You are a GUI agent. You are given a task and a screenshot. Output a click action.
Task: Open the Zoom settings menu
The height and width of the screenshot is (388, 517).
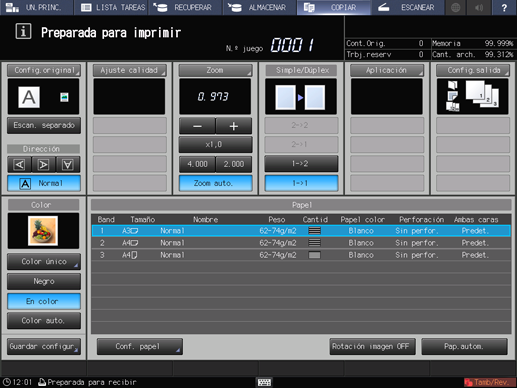[x=215, y=70]
